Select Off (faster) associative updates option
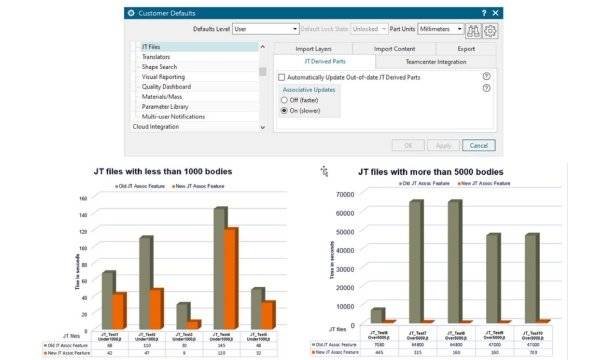 284,100
